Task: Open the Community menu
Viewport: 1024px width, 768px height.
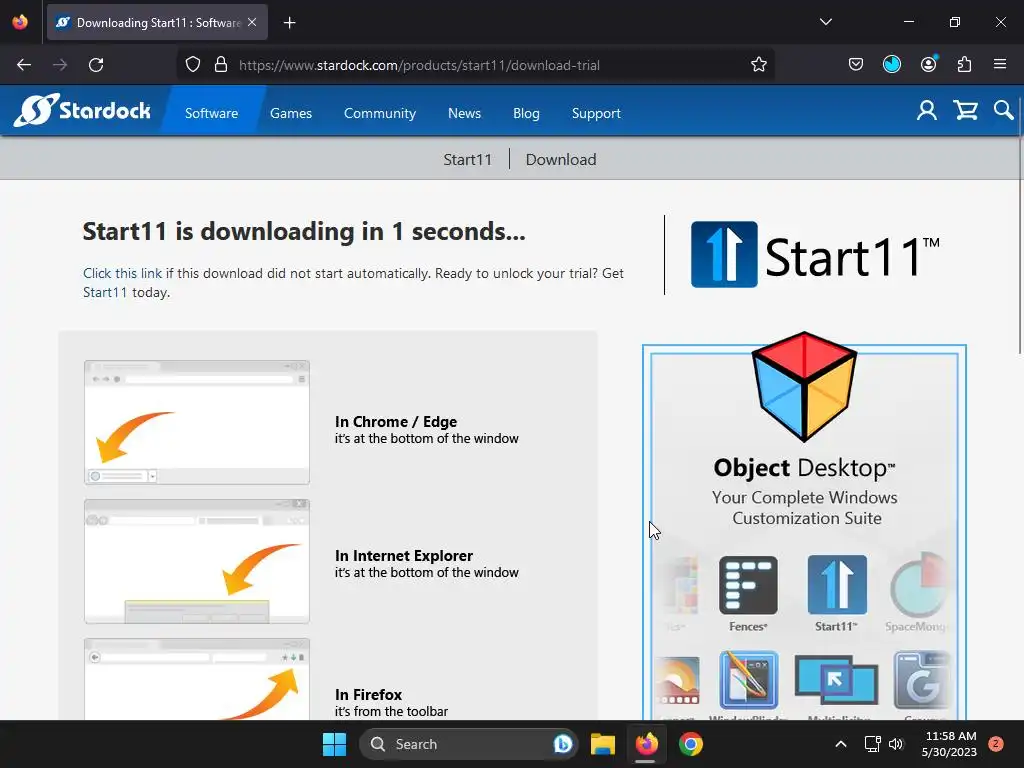Action: pos(379,113)
